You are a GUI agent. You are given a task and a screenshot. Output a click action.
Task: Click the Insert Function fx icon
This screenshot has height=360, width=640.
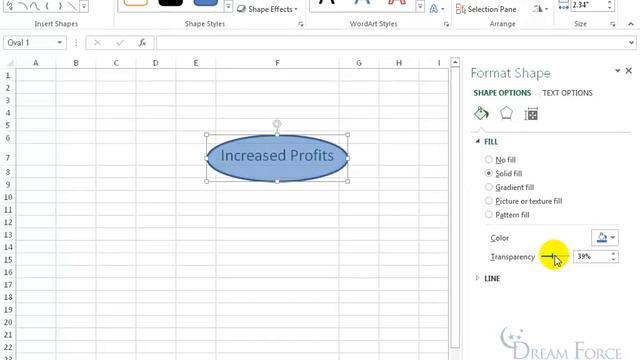pos(142,42)
